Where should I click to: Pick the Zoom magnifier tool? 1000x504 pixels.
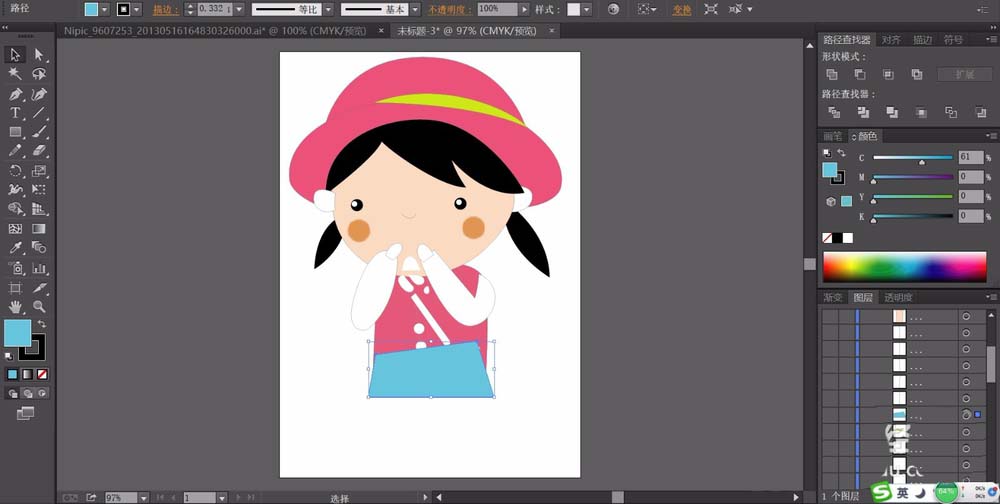point(39,307)
